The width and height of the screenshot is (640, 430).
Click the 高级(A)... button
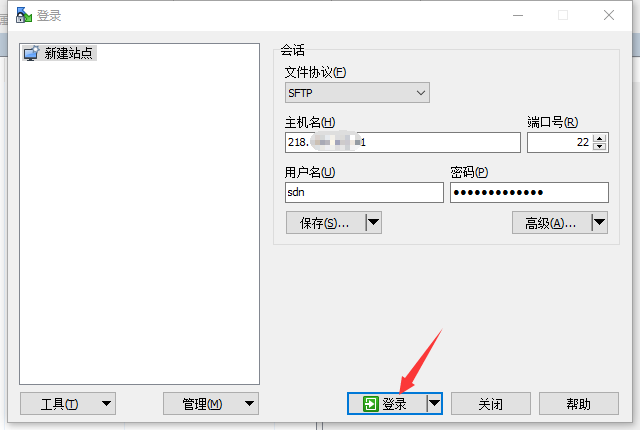[x=552, y=223]
